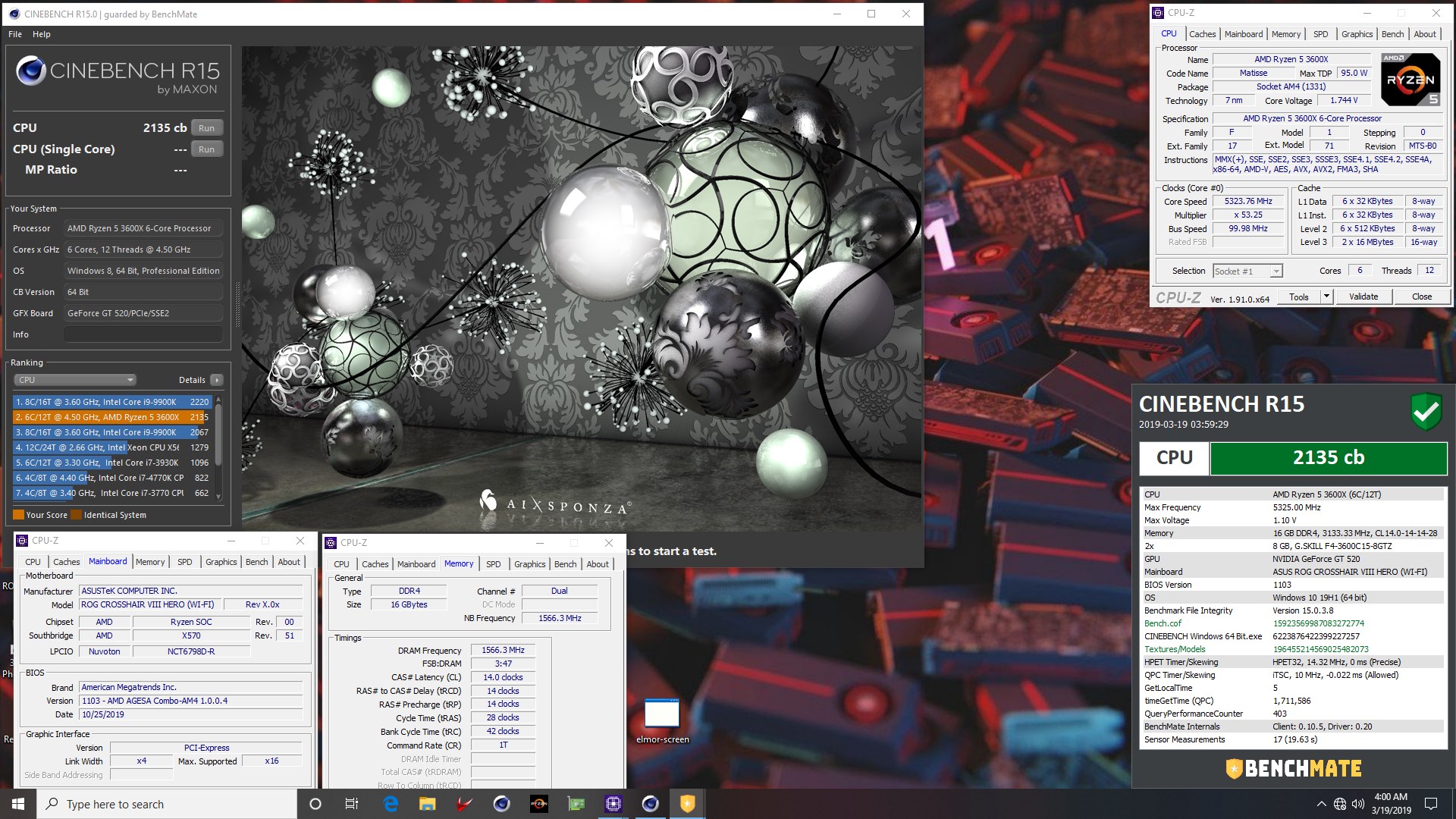The height and width of the screenshot is (819, 1456).
Task: Open Bench tab in top-right CPU-Z
Action: click(1392, 34)
